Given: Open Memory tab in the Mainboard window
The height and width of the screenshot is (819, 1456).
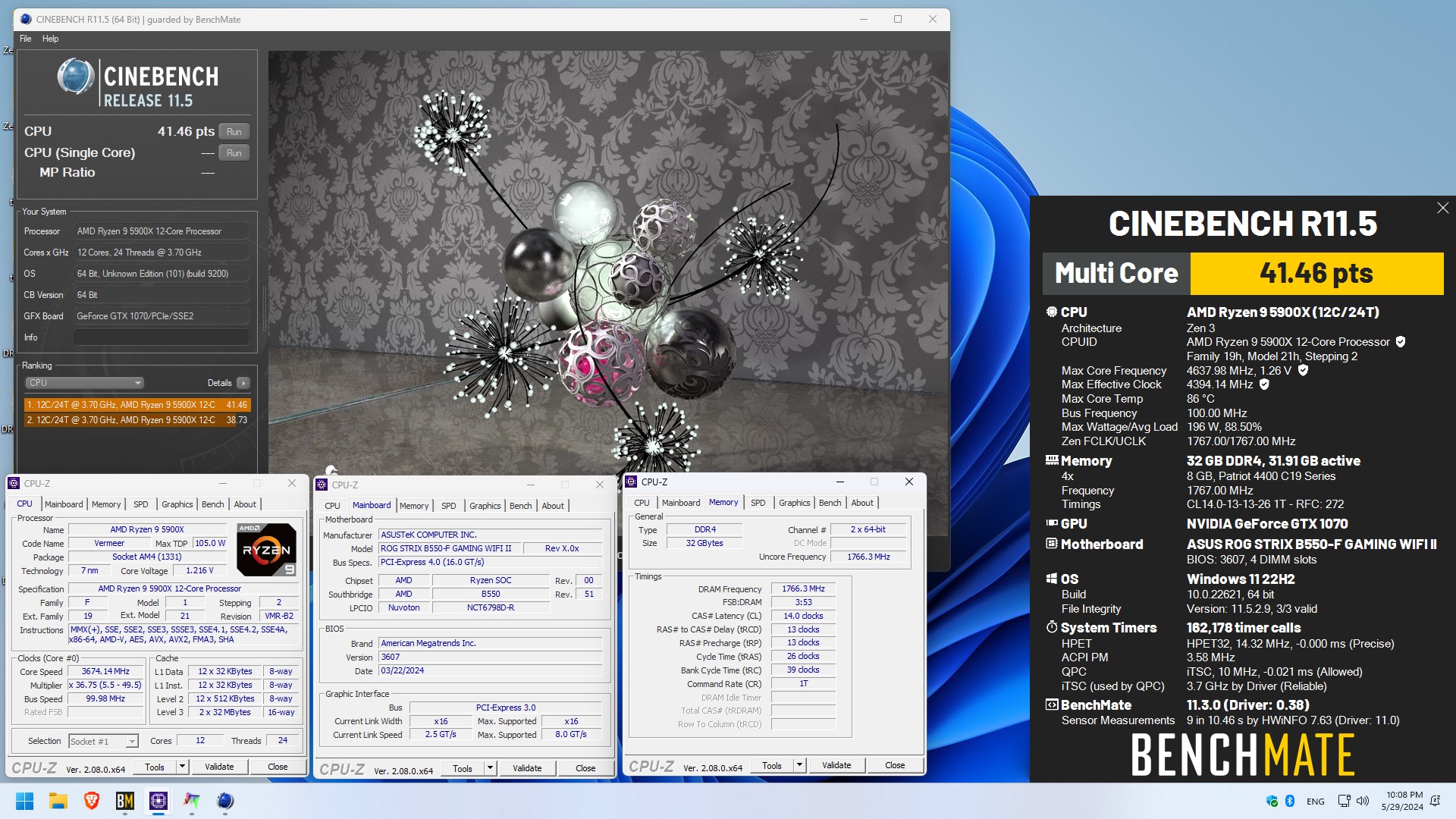Looking at the screenshot, I should click(414, 506).
